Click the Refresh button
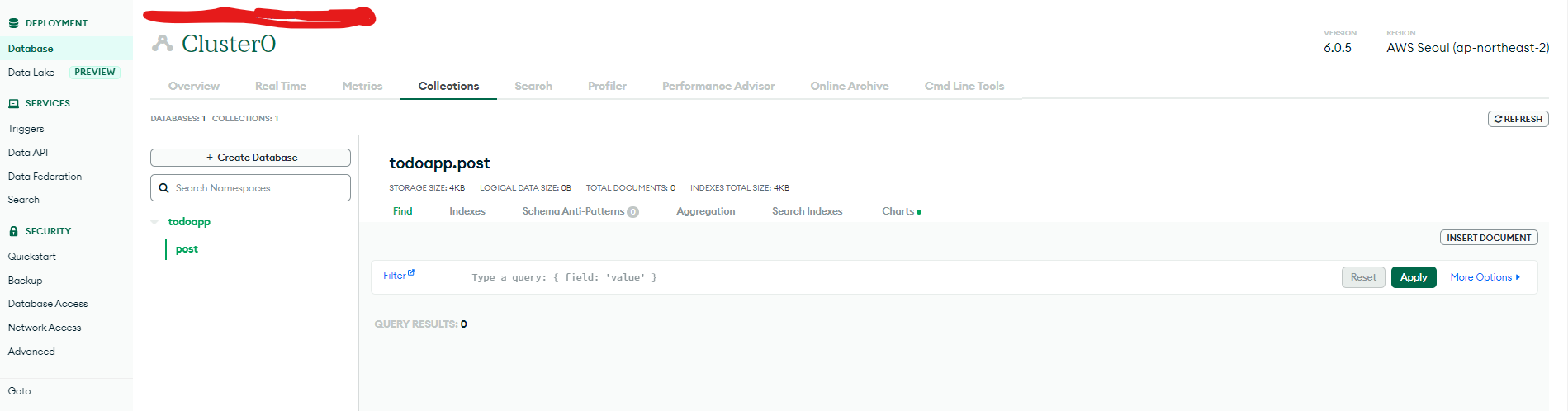This screenshot has width=1568, height=411. 1518,119
